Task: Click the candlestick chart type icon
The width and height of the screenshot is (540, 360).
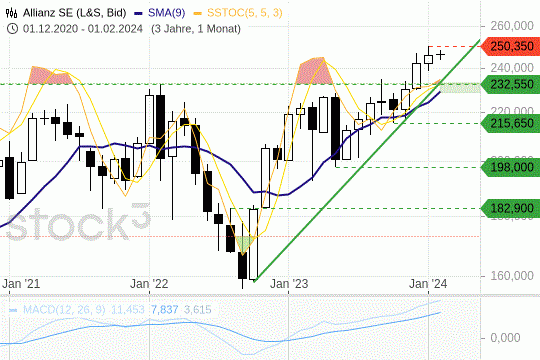Action: (x=12, y=13)
